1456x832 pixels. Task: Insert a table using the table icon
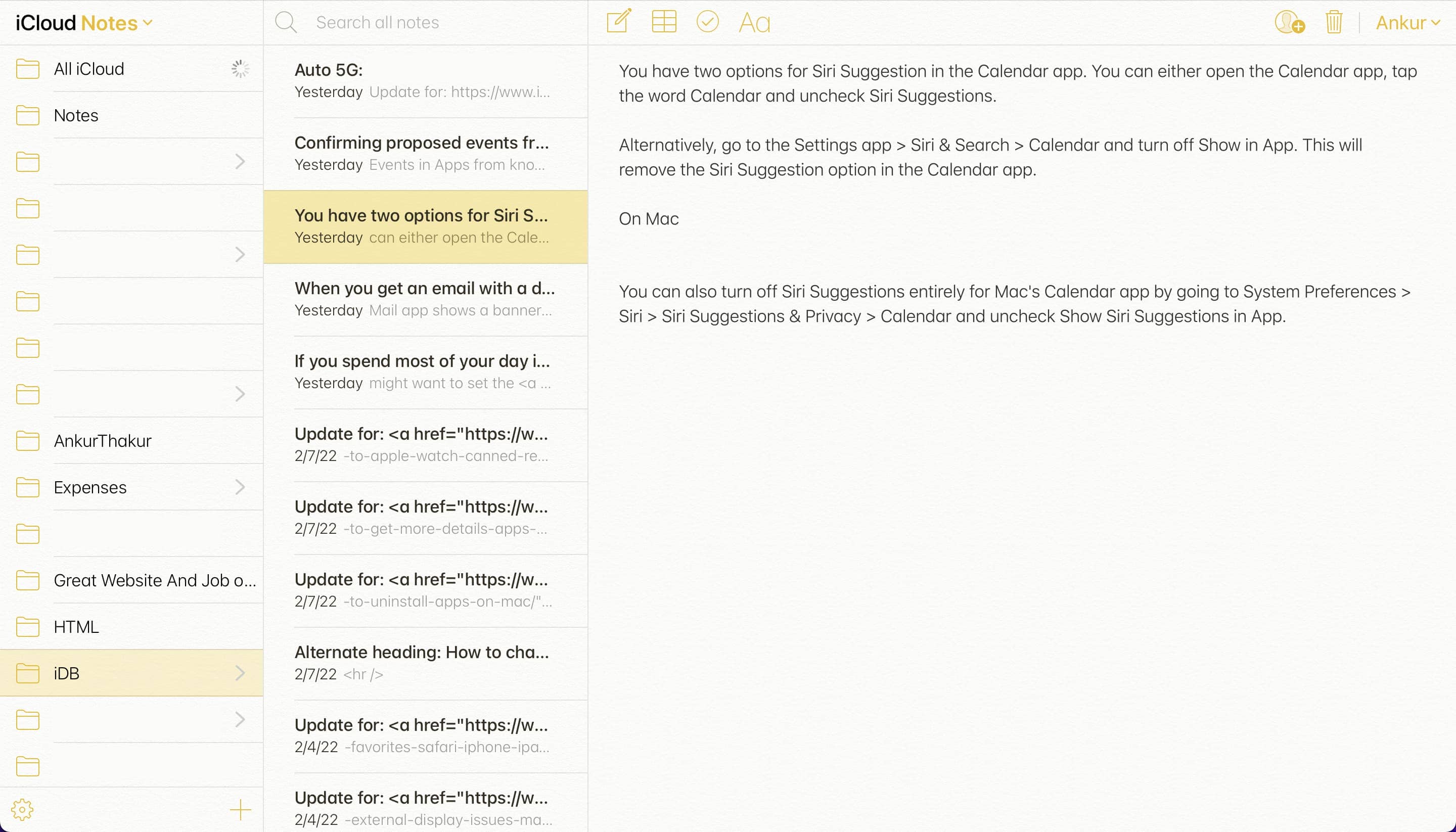[x=663, y=22]
